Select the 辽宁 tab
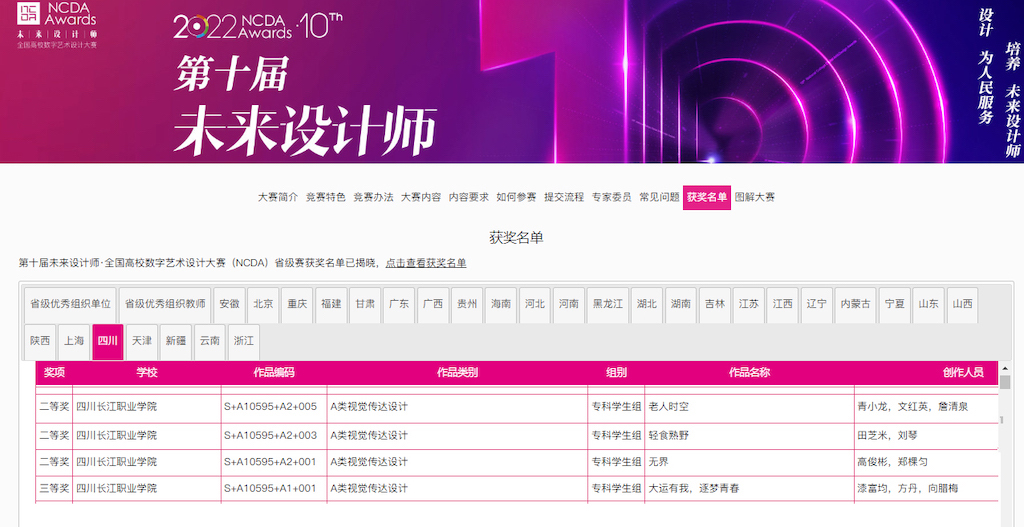This screenshot has width=1024, height=527. point(817,304)
